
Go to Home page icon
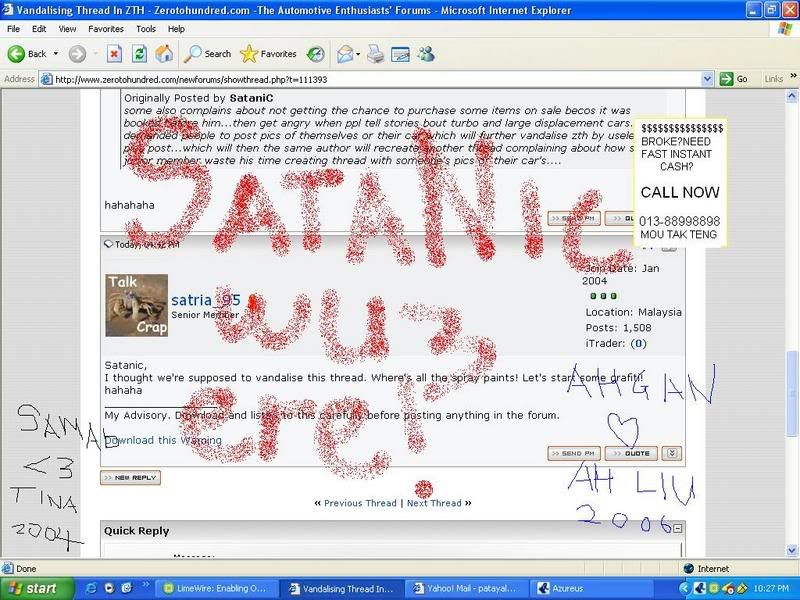pos(164,54)
